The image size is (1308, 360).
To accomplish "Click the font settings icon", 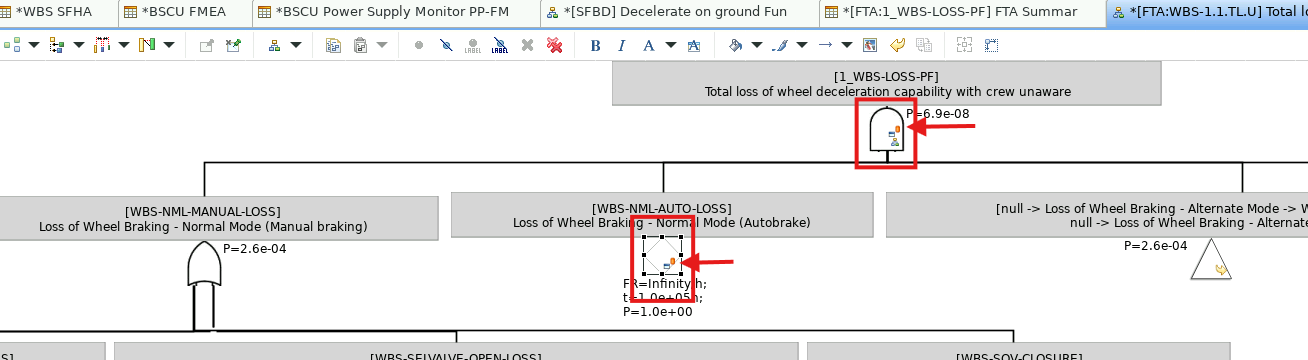I will (x=693, y=45).
